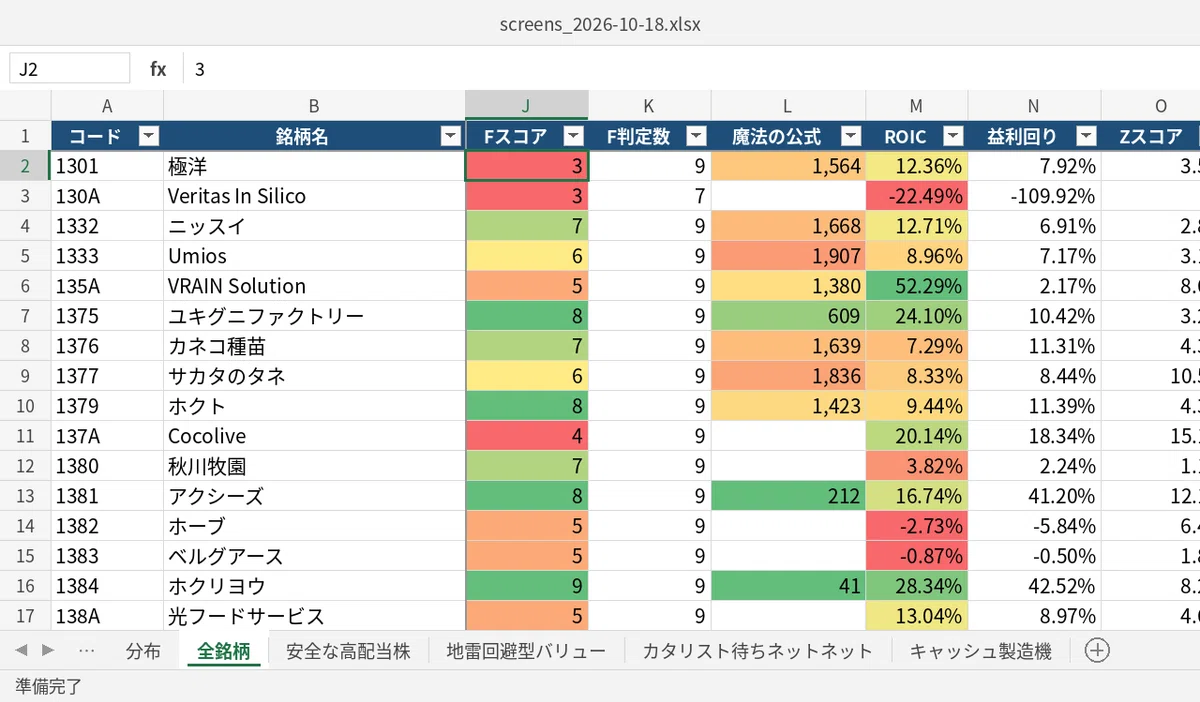Switch to the 分布 sheet tab

click(x=143, y=651)
